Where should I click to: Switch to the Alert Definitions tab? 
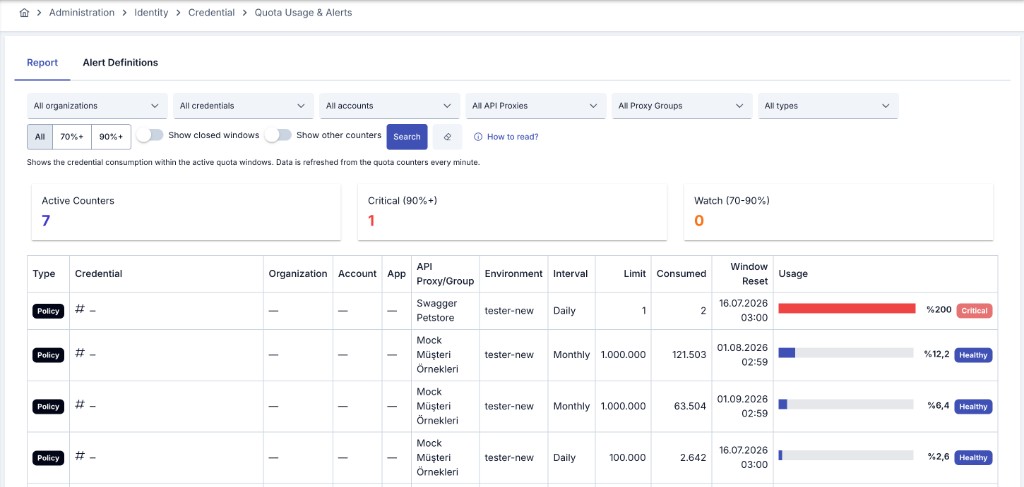click(120, 63)
